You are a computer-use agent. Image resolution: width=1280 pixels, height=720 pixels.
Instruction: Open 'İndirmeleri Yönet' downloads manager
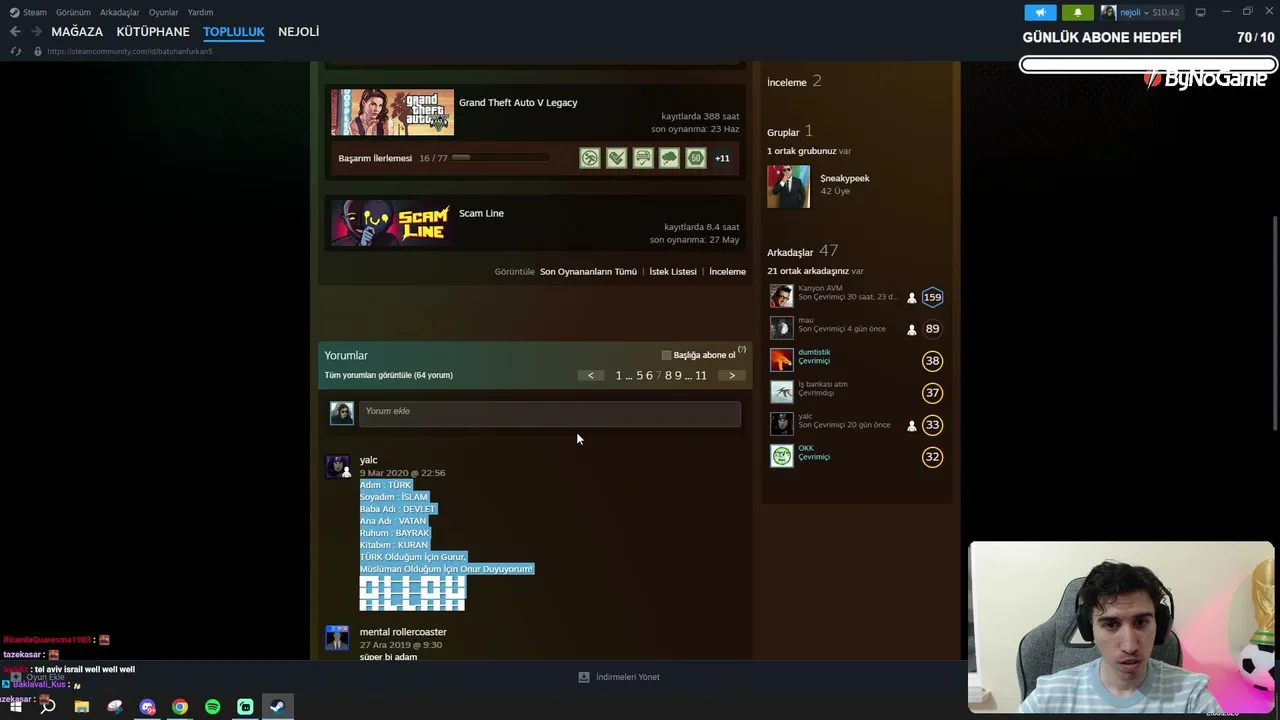[628, 677]
